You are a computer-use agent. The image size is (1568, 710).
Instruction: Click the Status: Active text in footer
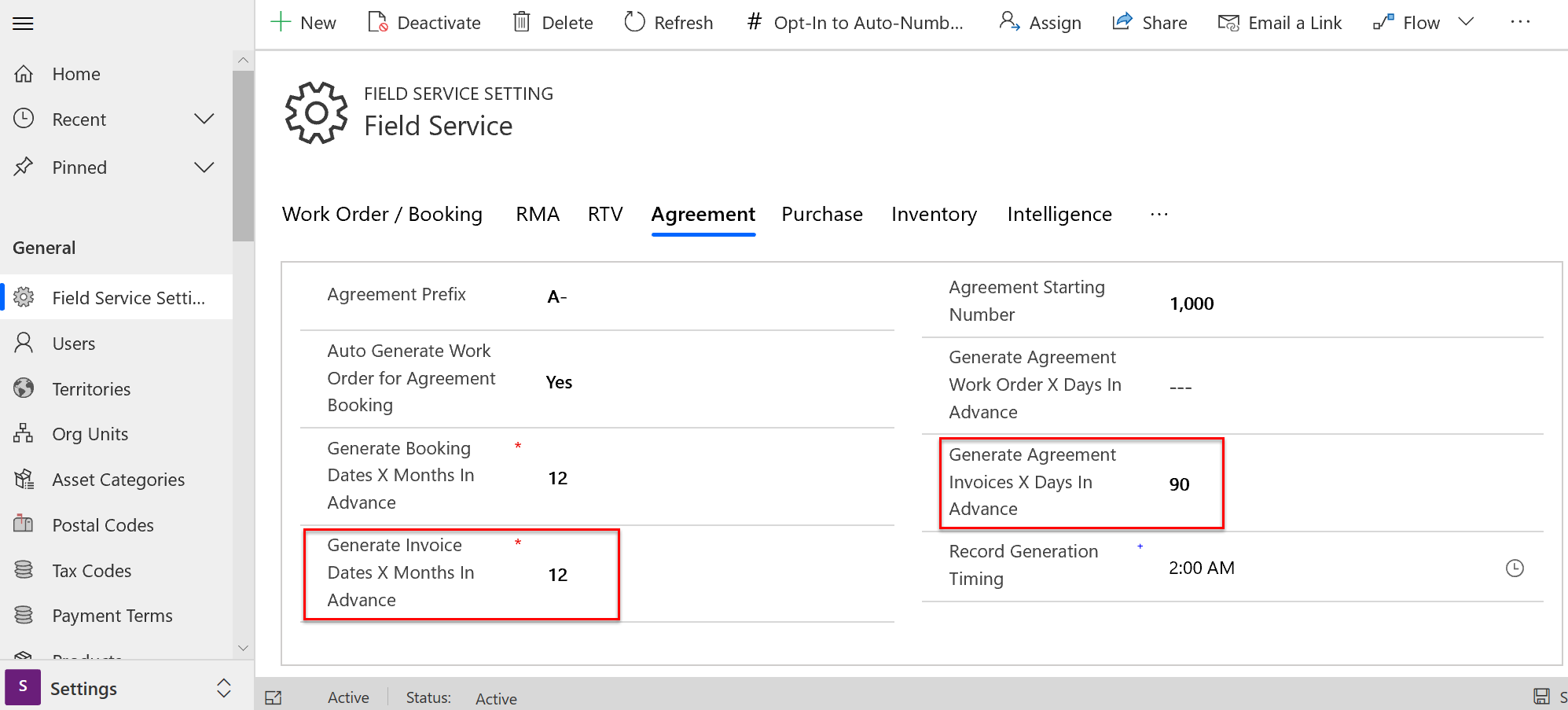[x=461, y=698]
